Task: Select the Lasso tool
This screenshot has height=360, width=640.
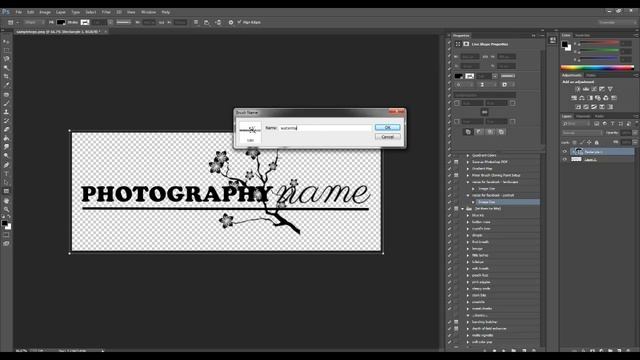Action: point(6,59)
